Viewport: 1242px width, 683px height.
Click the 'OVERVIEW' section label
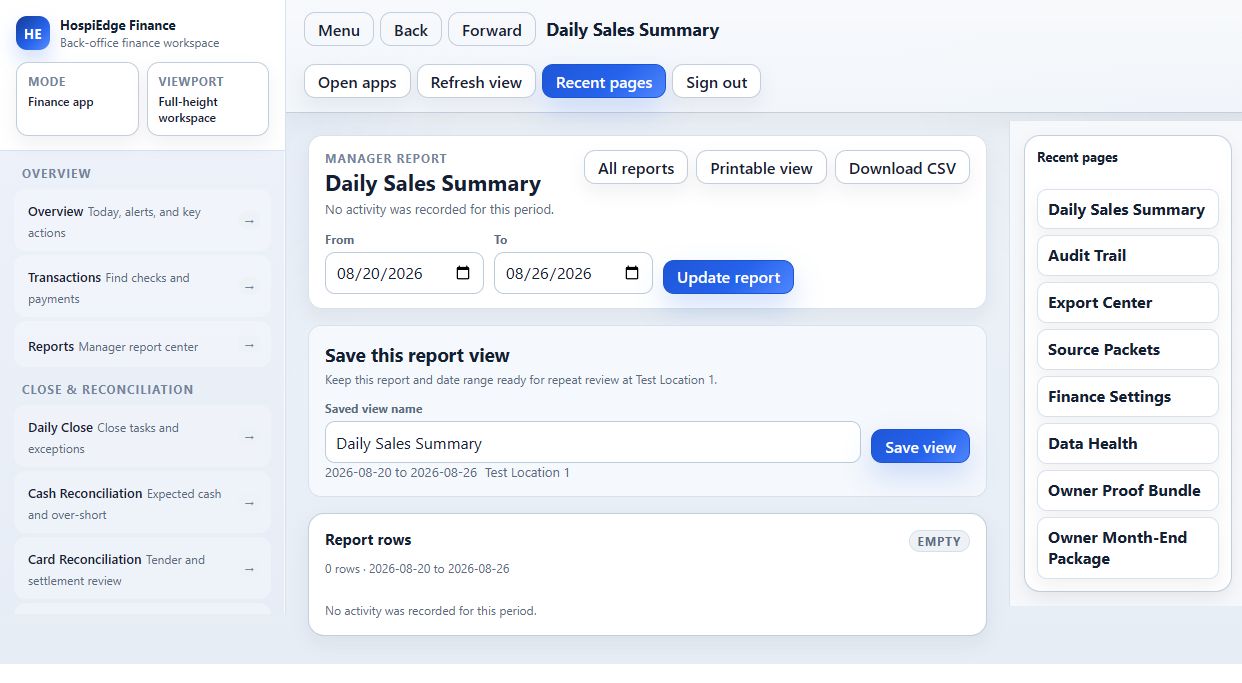pos(56,173)
